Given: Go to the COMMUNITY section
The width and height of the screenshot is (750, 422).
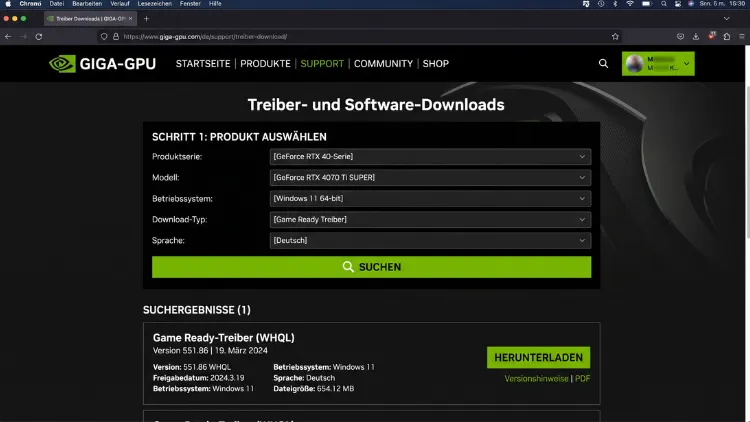Looking at the screenshot, I should pyautogui.click(x=383, y=64).
